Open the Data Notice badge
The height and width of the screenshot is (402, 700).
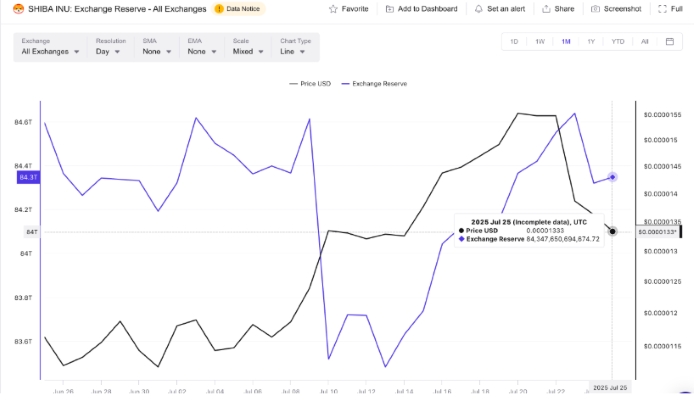pos(239,9)
